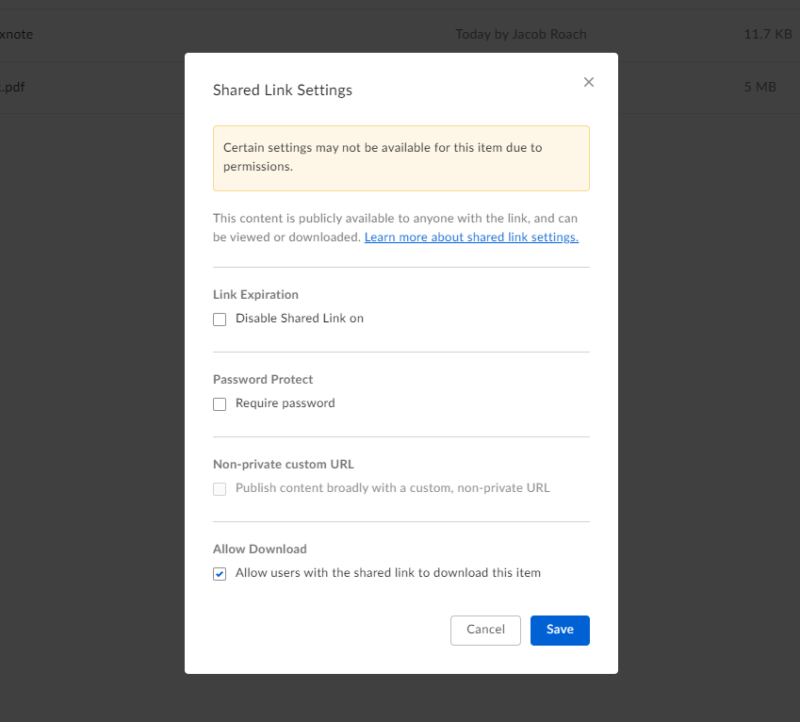
Task: Uncheck allow users to download this item
Action: pos(219,573)
